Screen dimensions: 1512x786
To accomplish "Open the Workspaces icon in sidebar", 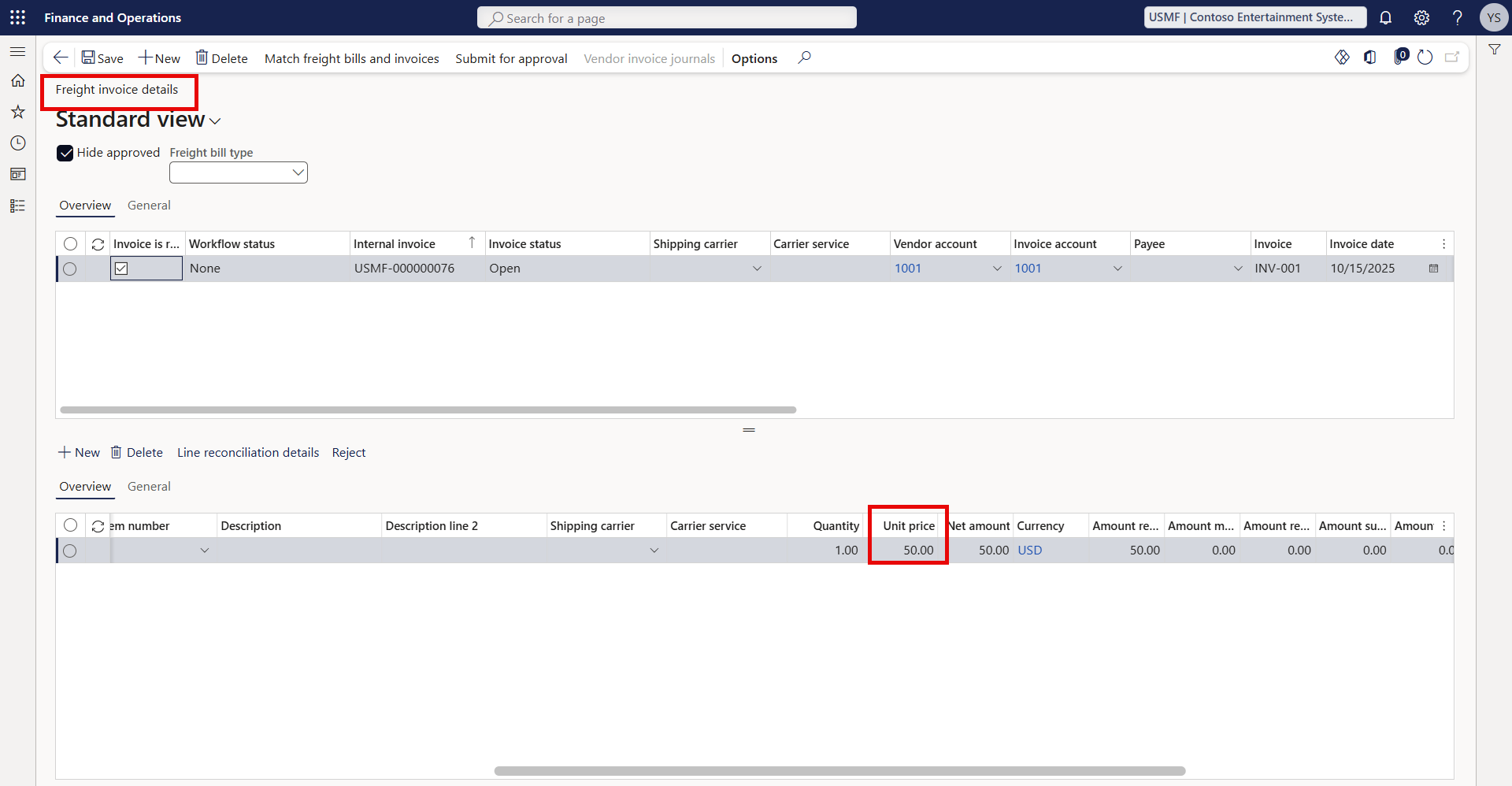I will click(x=17, y=174).
